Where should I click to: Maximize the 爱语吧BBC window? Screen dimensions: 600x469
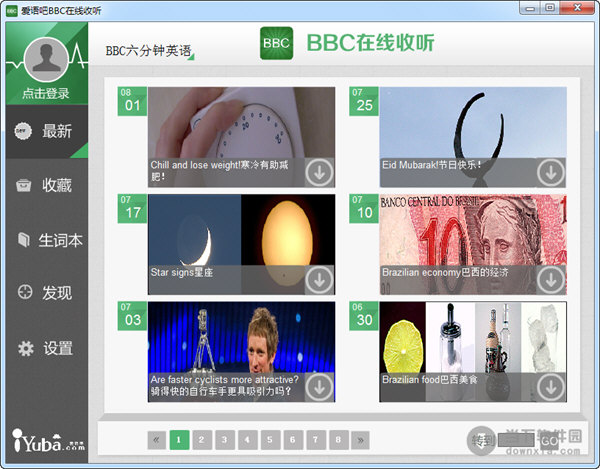click(x=550, y=8)
